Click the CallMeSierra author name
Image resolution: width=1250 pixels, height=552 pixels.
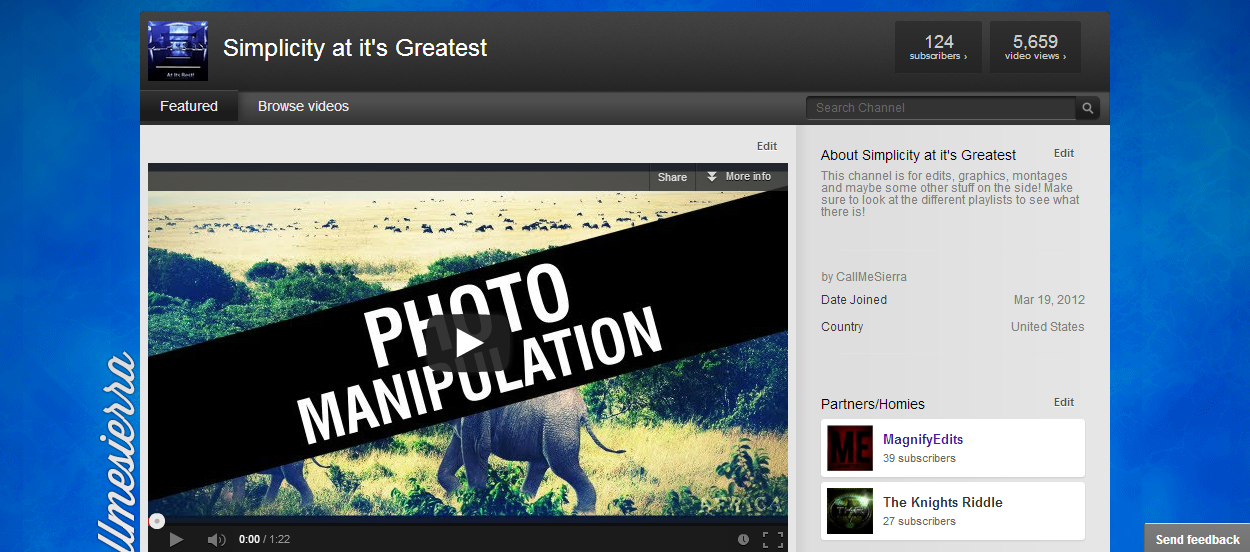point(872,277)
